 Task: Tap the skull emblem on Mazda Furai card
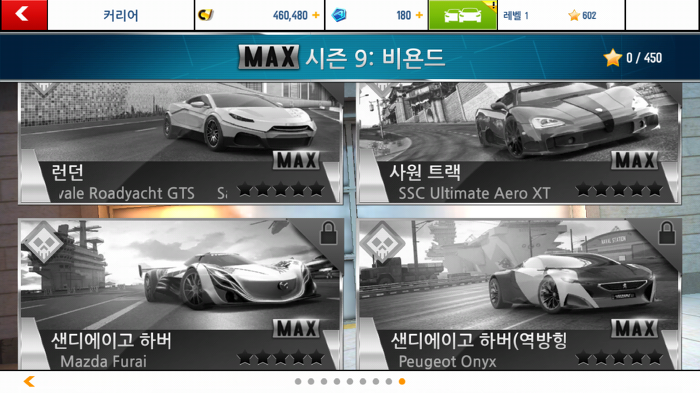pyautogui.click(x=43, y=243)
